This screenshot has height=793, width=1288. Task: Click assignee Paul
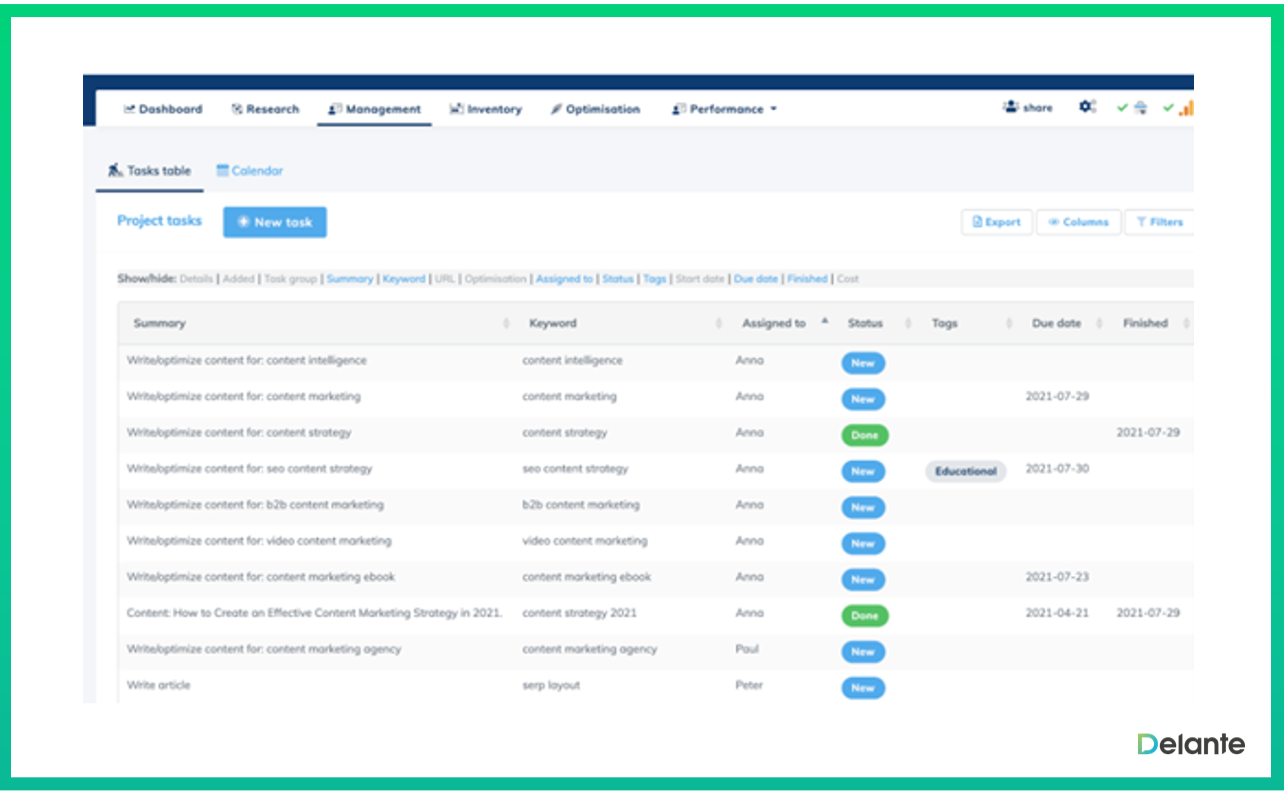[x=747, y=649]
